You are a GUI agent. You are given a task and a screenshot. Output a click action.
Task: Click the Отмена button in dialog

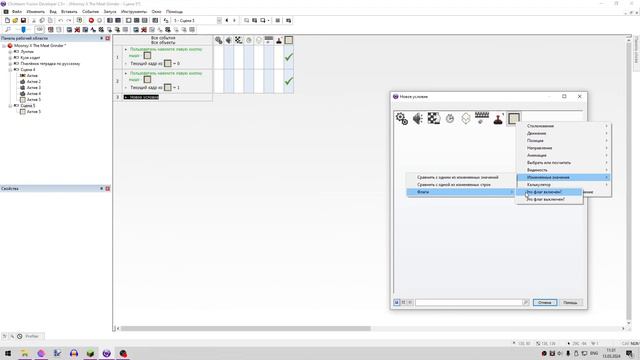545,302
